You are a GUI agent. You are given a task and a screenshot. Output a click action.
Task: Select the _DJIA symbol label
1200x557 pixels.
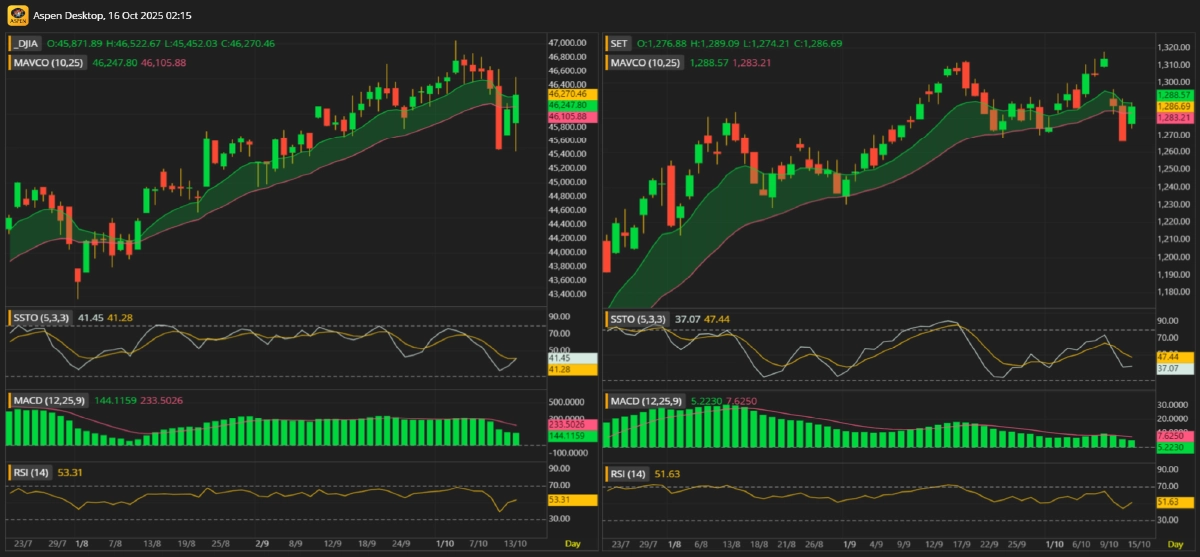click(x=23, y=44)
